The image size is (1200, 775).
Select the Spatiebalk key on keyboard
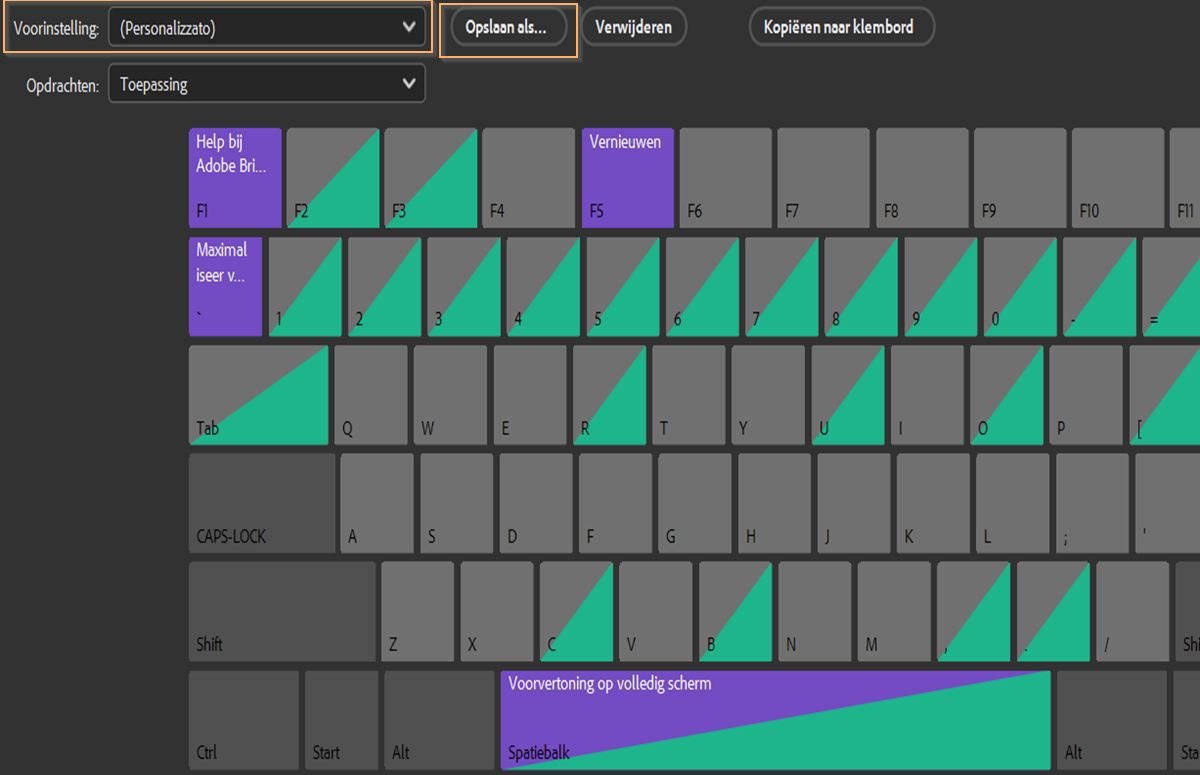coord(775,720)
